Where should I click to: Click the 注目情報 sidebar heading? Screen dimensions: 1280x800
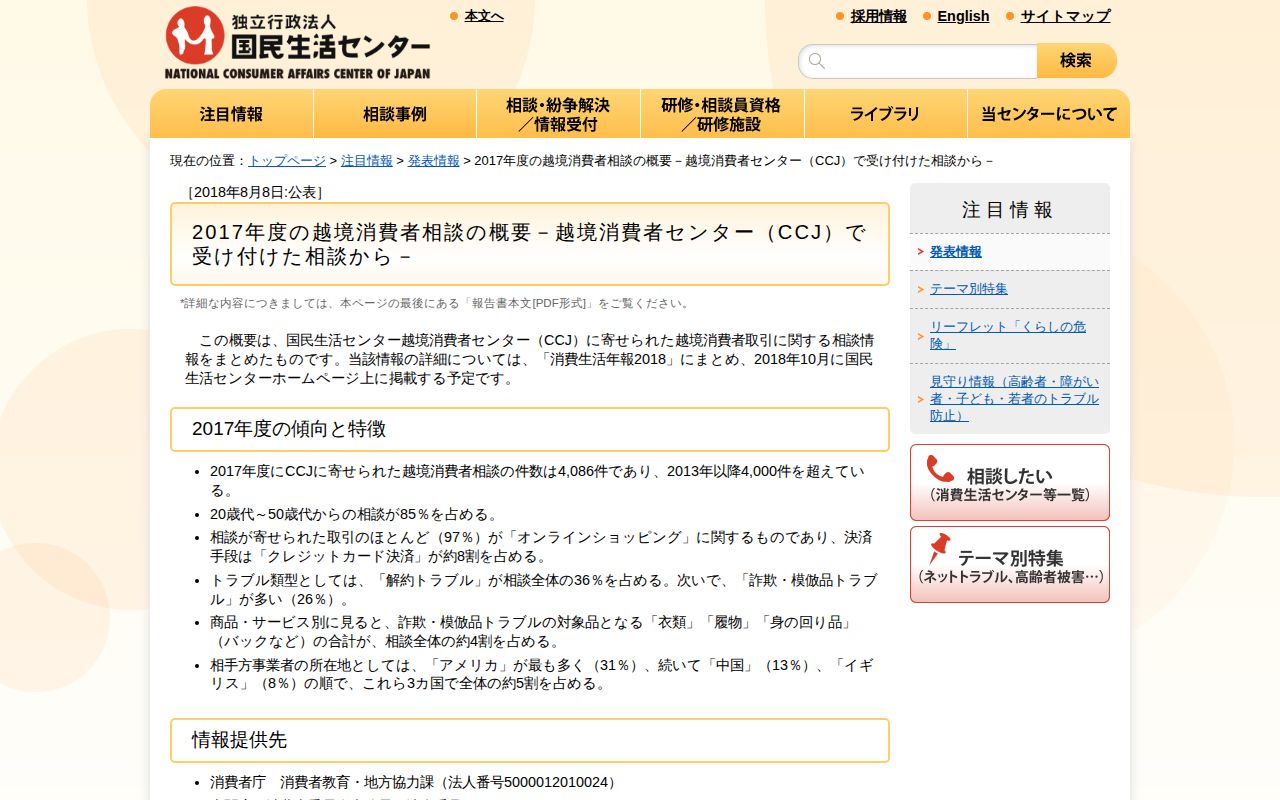click(1010, 209)
